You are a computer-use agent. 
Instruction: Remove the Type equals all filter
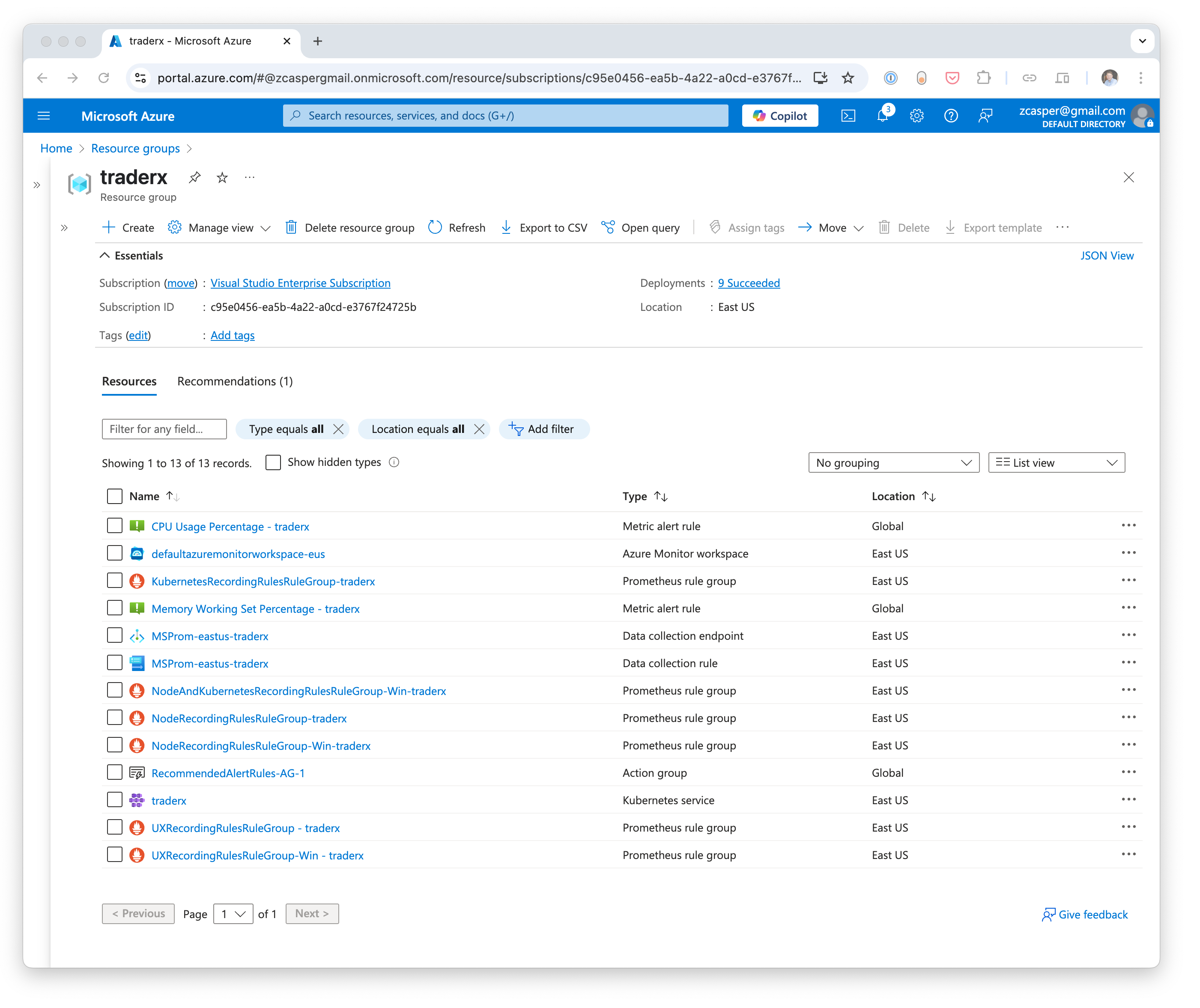[x=338, y=429]
